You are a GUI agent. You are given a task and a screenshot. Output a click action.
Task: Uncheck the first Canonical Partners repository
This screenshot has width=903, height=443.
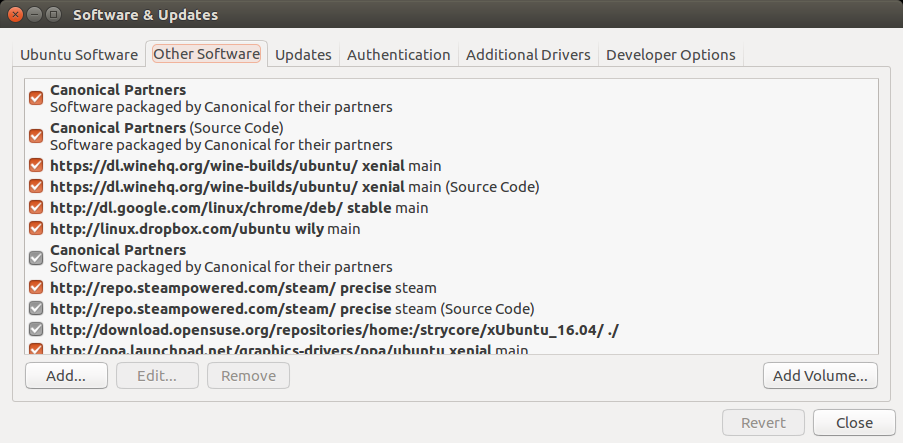36,99
